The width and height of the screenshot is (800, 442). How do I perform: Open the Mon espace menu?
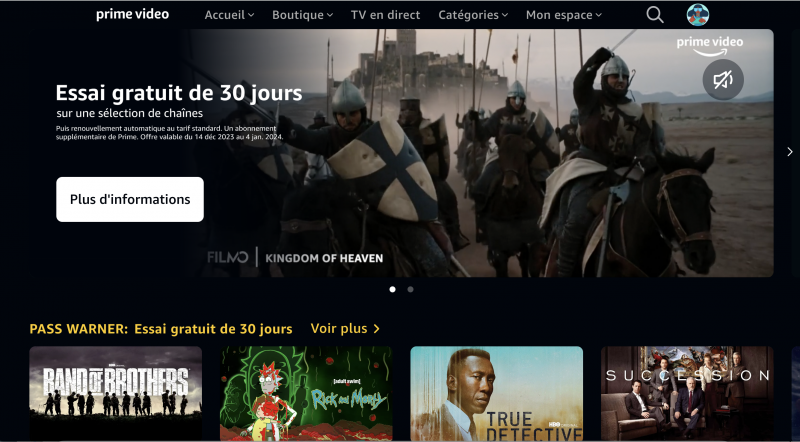[564, 15]
